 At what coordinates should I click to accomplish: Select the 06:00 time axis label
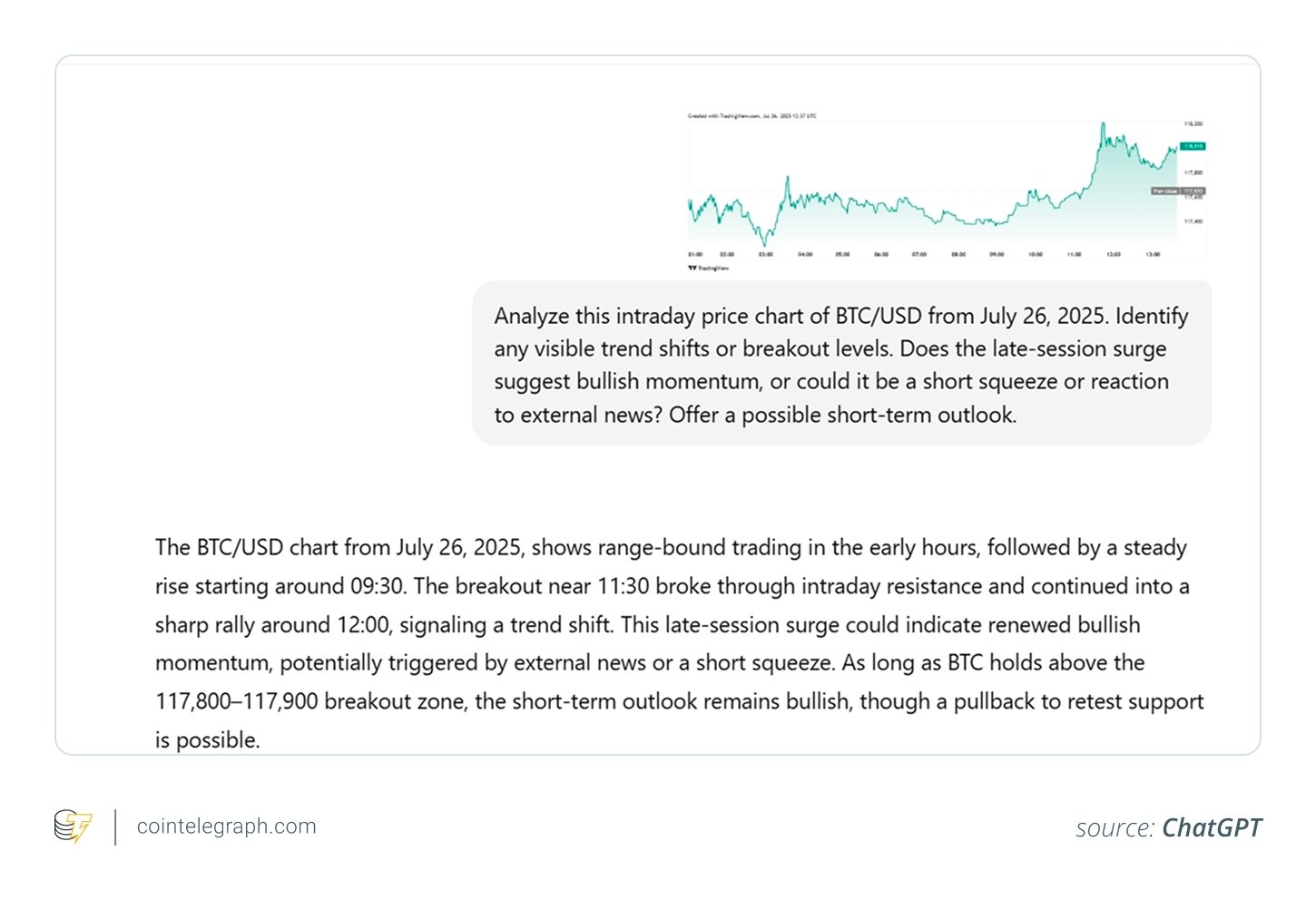[x=880, y=255]
